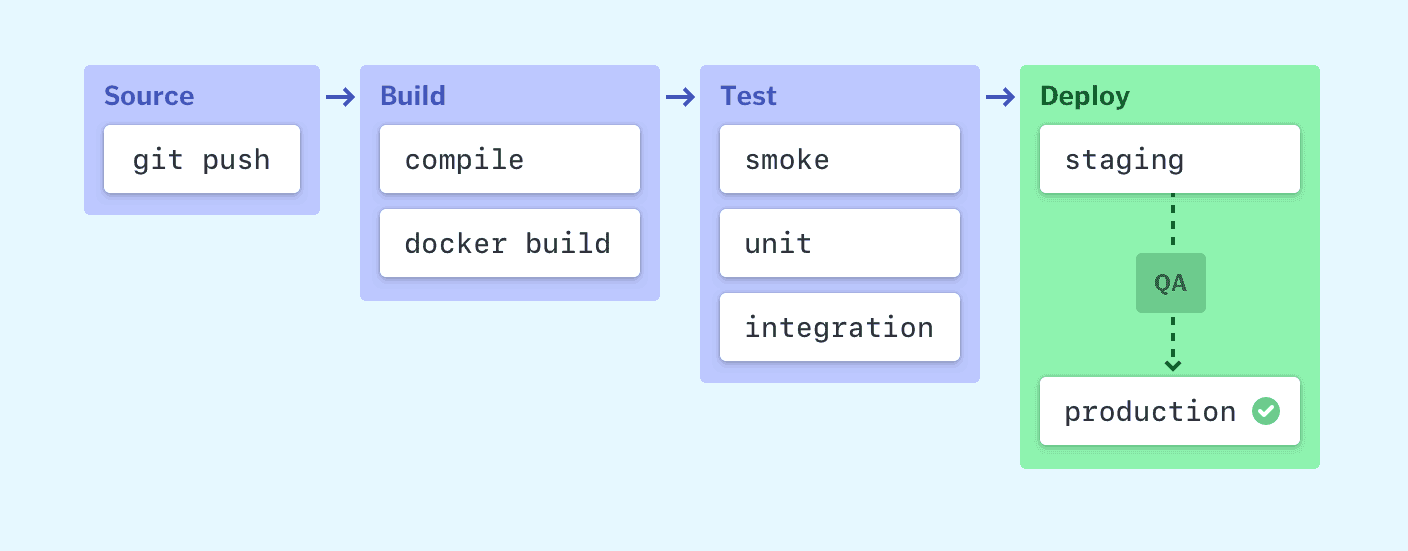
Task: Click the dashed arrowhead above production
Action: tap(1173, 365)
